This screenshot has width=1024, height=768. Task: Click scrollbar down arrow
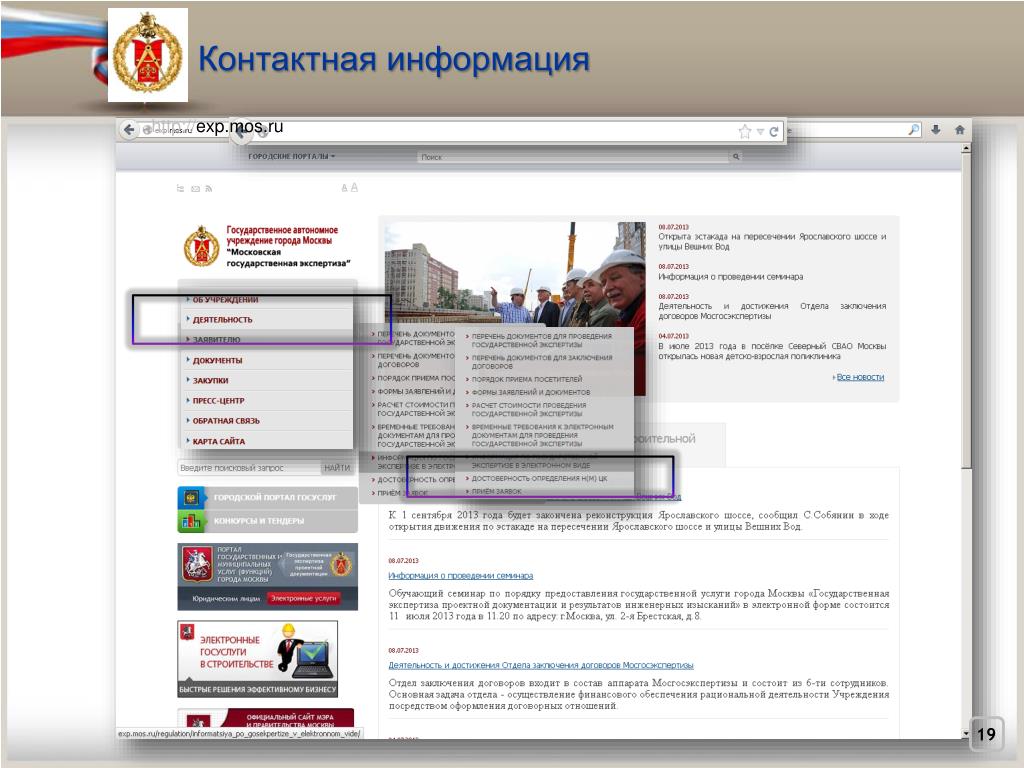tap(967, 733)
